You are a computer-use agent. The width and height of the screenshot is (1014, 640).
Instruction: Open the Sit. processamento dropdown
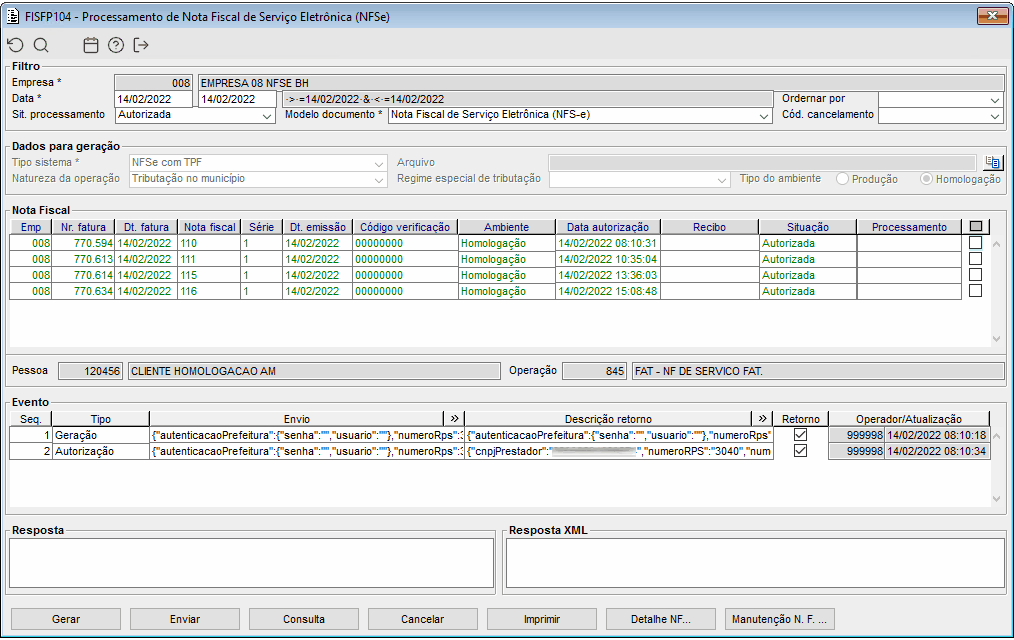[266, 116]
